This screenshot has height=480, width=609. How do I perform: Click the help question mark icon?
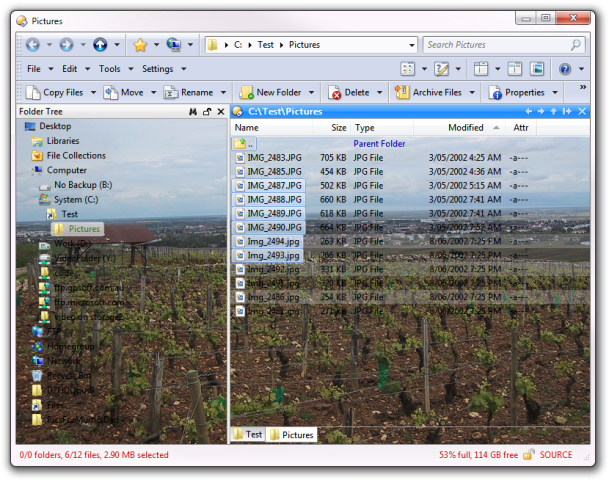(565, 69)
